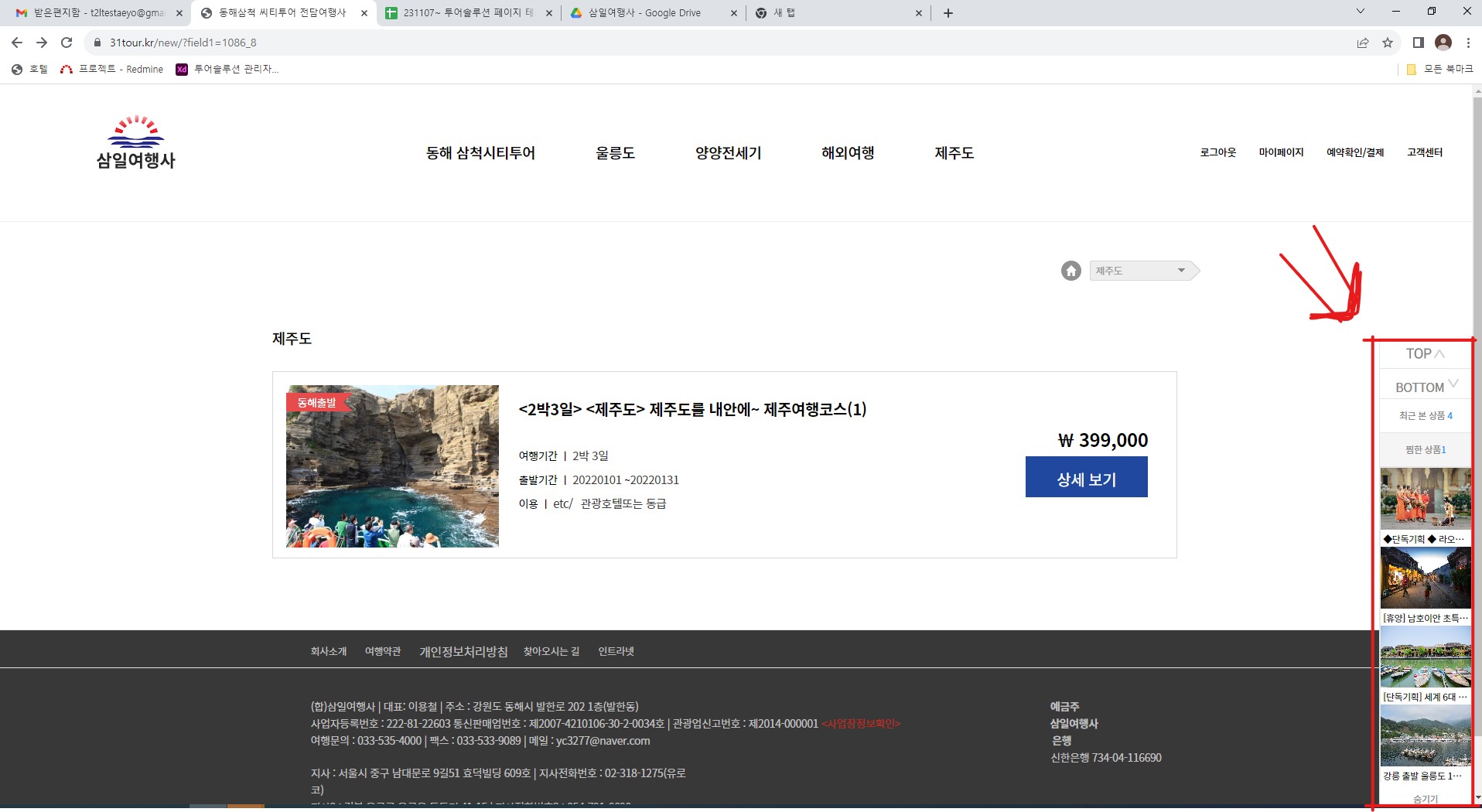
Task: Open the Chrome profile avatar
Action: point(1443,43)
